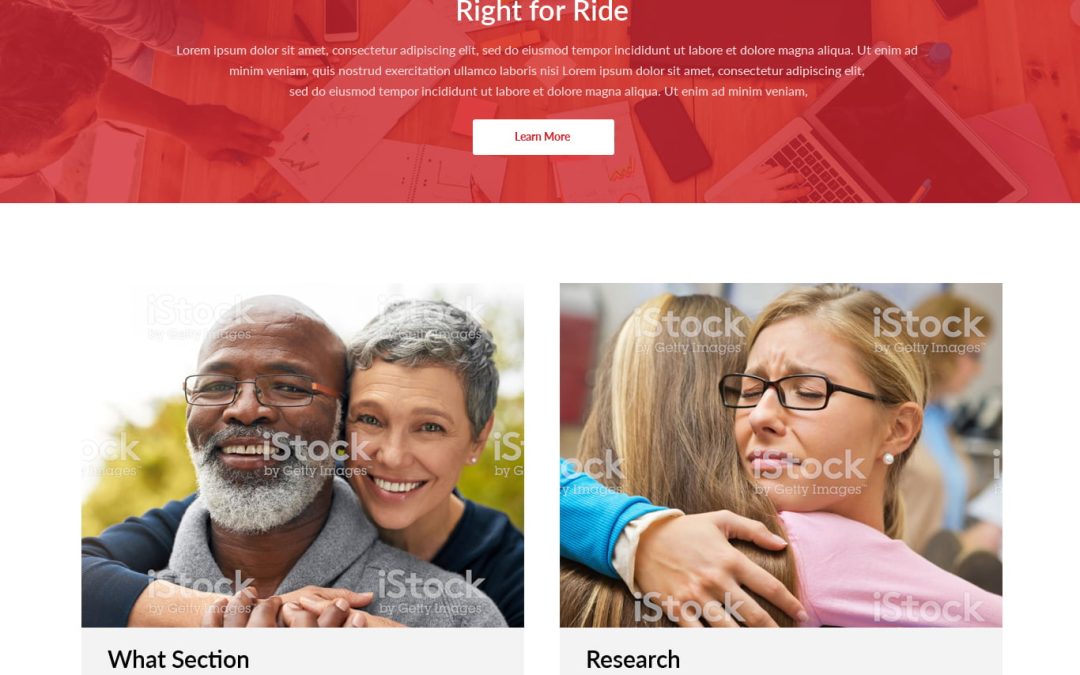
Task: Click the dark smartphone beside the Learn More button
Action: pos(672,138)
